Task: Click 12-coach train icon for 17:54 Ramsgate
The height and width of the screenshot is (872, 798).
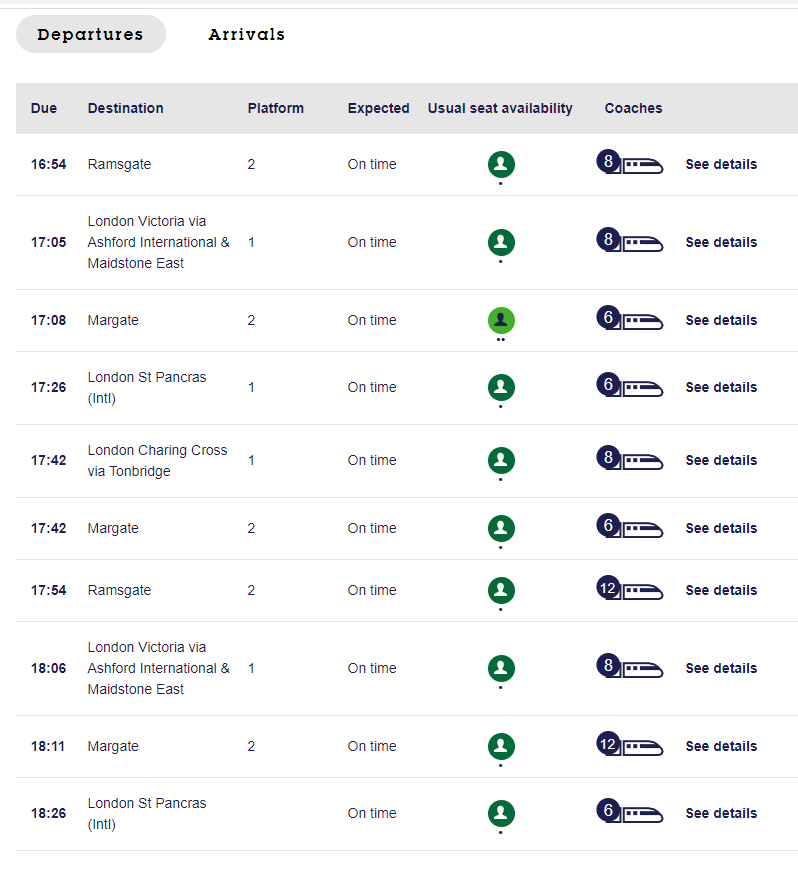Action: pos(630,590)
